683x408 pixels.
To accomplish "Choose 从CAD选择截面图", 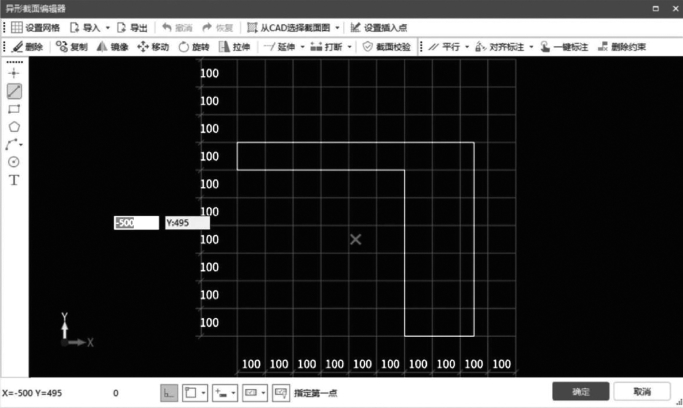I will [x=289, y=28].
